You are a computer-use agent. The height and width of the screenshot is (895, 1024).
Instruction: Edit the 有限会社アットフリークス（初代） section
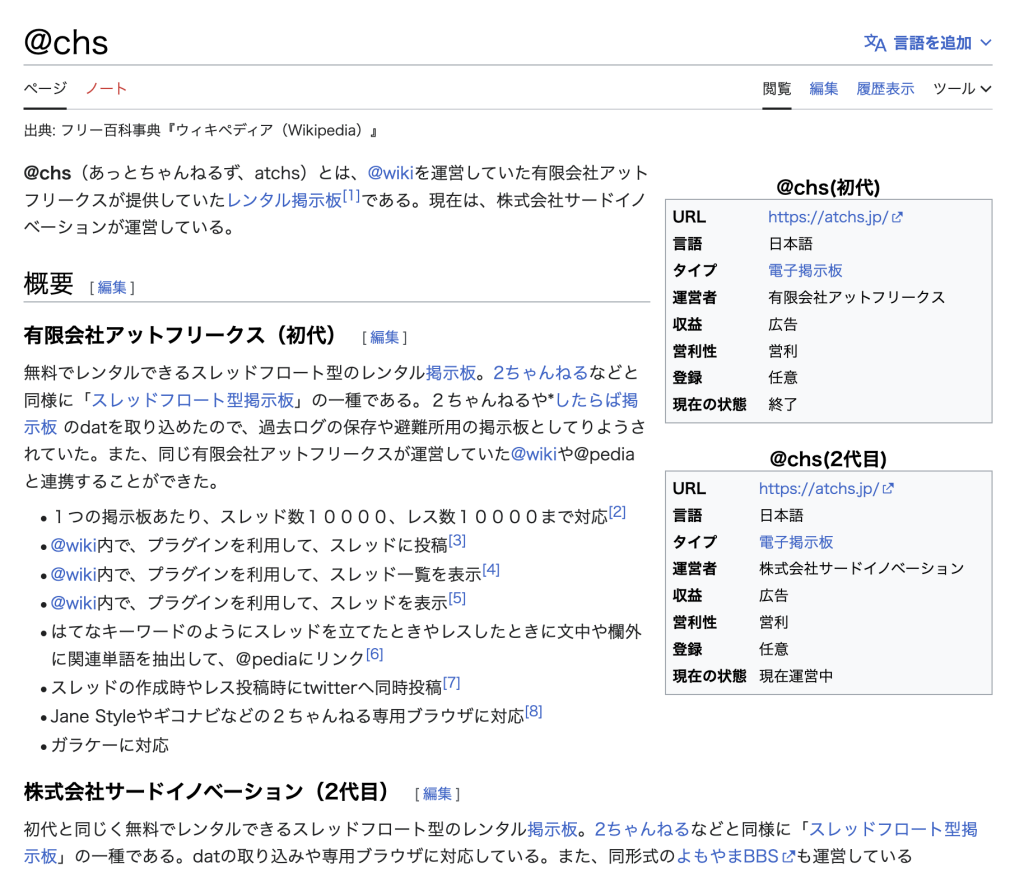[385, 338]
